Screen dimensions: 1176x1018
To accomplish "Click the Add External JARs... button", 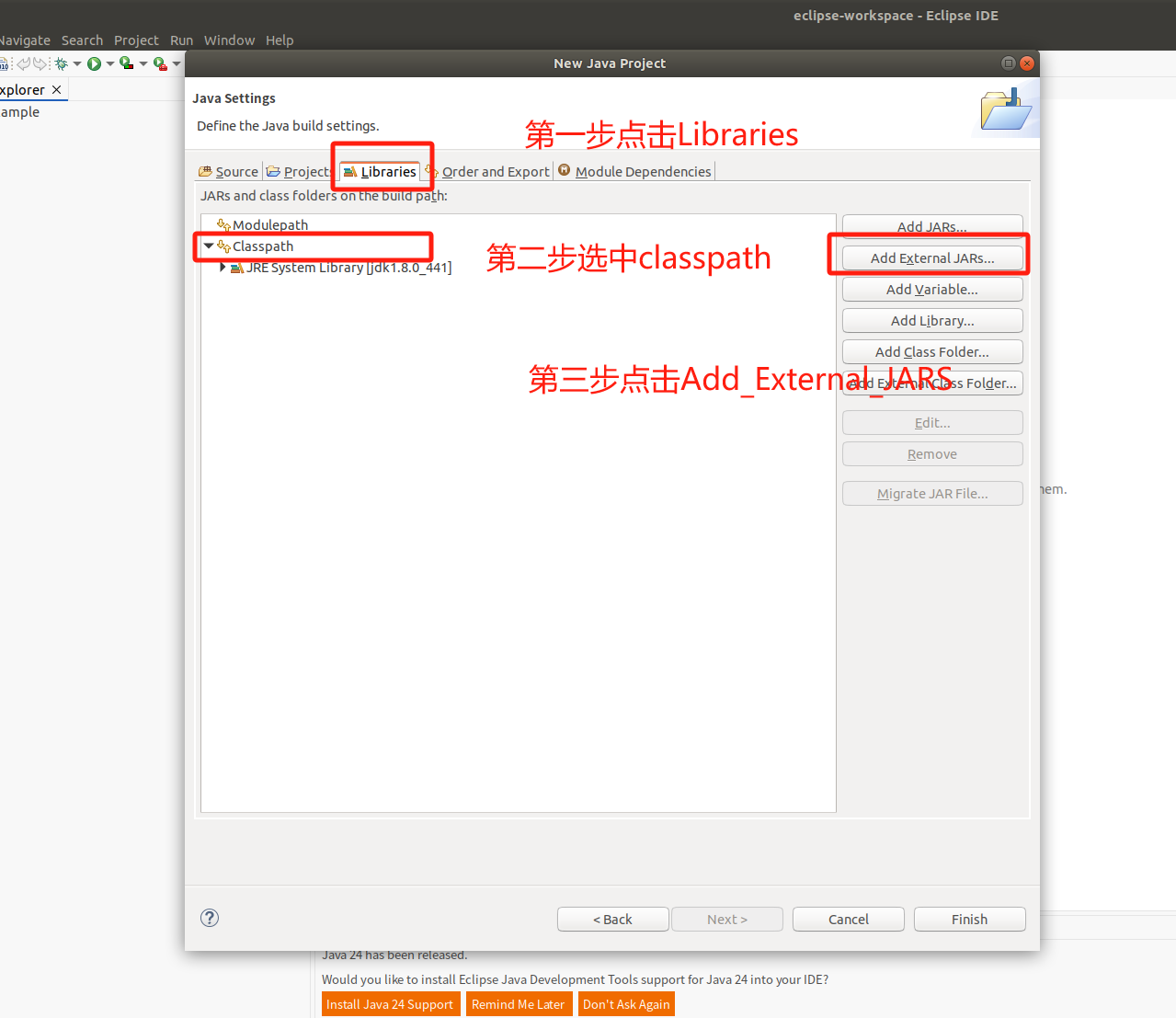I will coord(932,257).
